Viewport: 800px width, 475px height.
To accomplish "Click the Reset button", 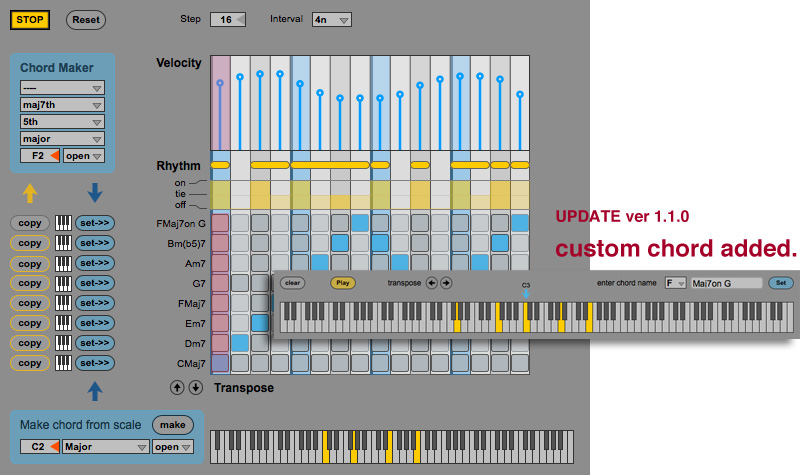I will pos(87,20).
